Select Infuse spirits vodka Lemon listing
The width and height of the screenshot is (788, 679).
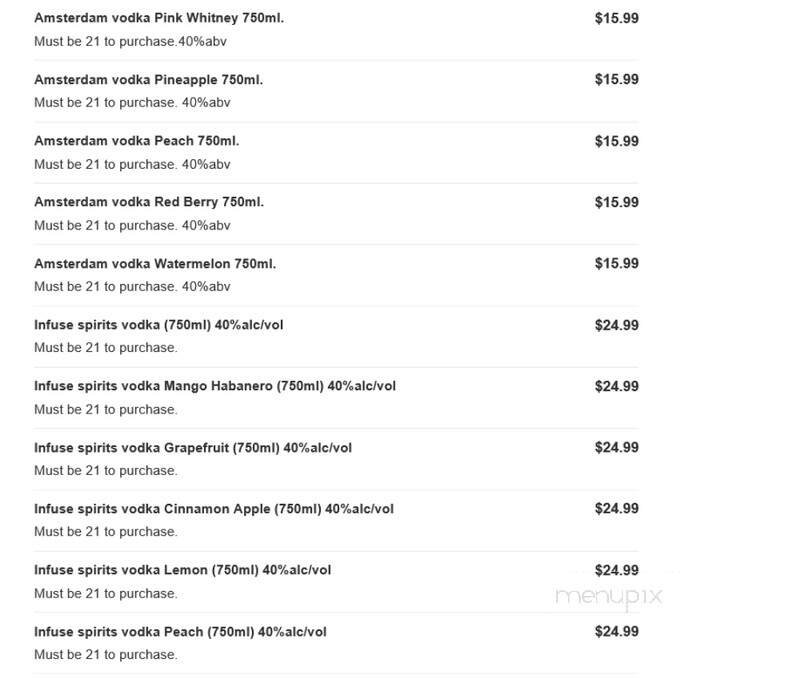(x=182, y=570)
